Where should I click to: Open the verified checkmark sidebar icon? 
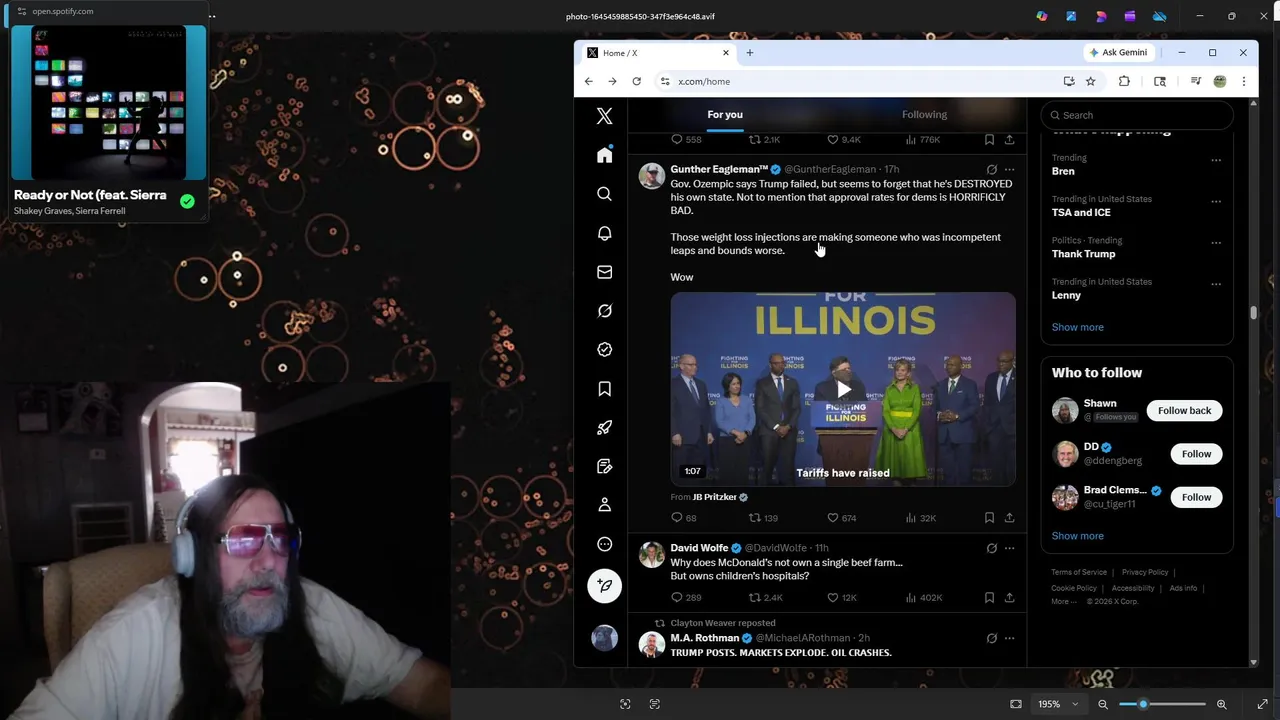point(604,350)
